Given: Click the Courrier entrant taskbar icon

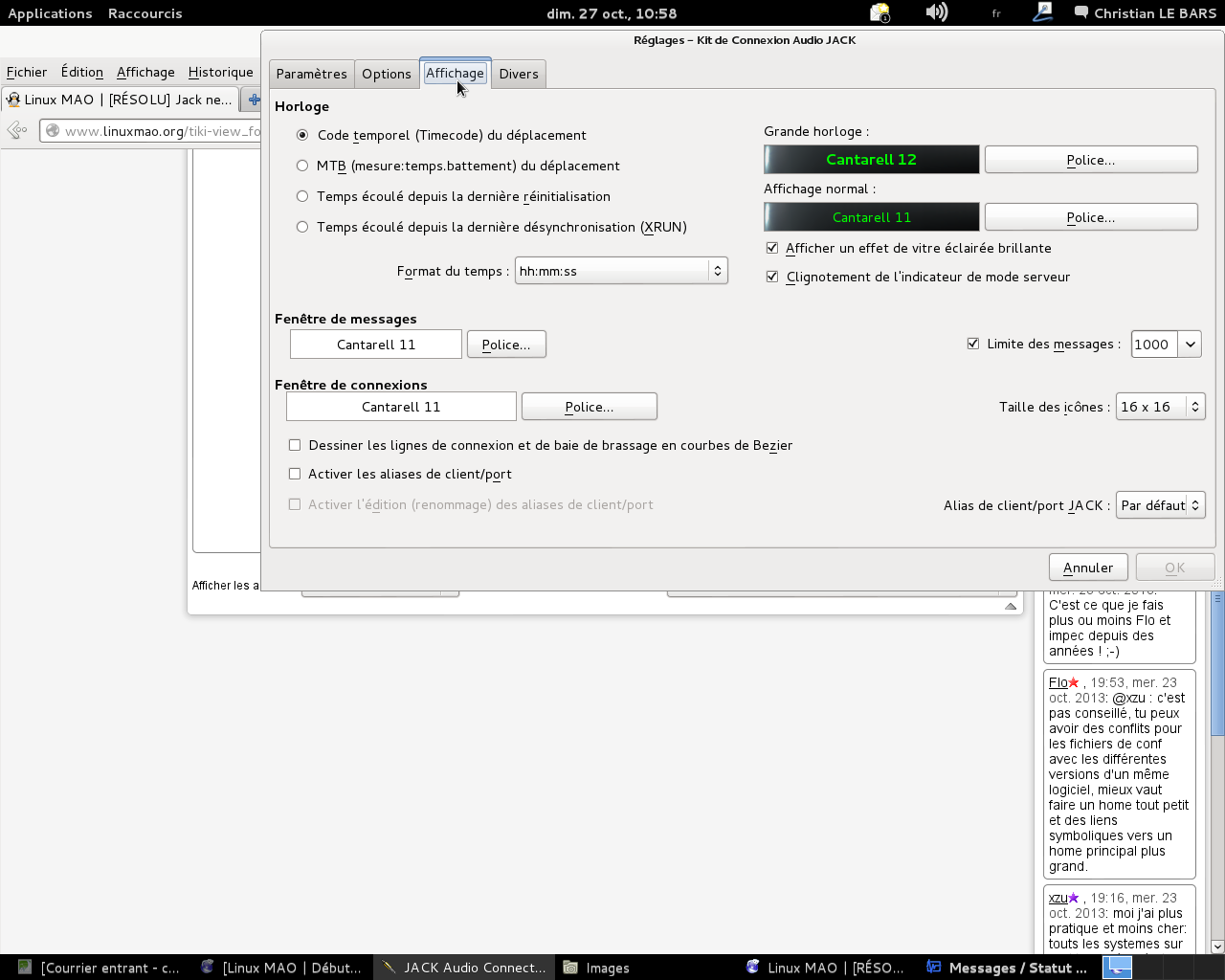Looking at the screenshot, I should point(25,968).
